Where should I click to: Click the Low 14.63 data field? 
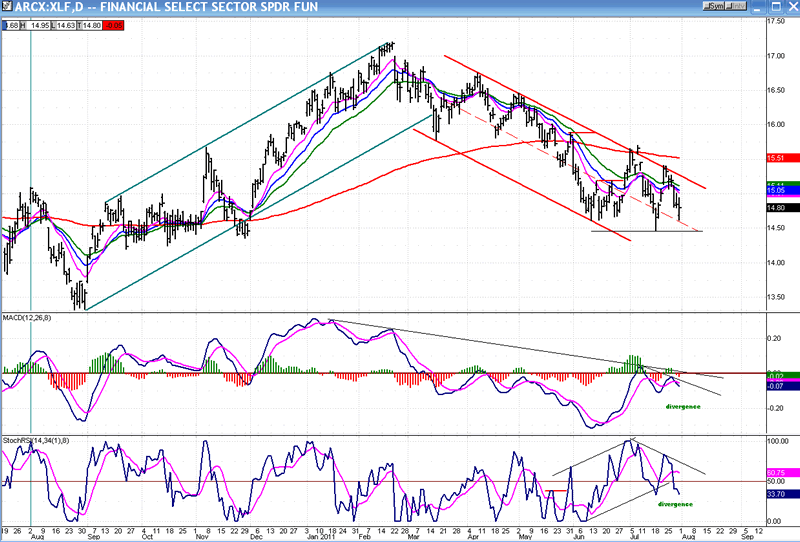click(x=67, y=24)
